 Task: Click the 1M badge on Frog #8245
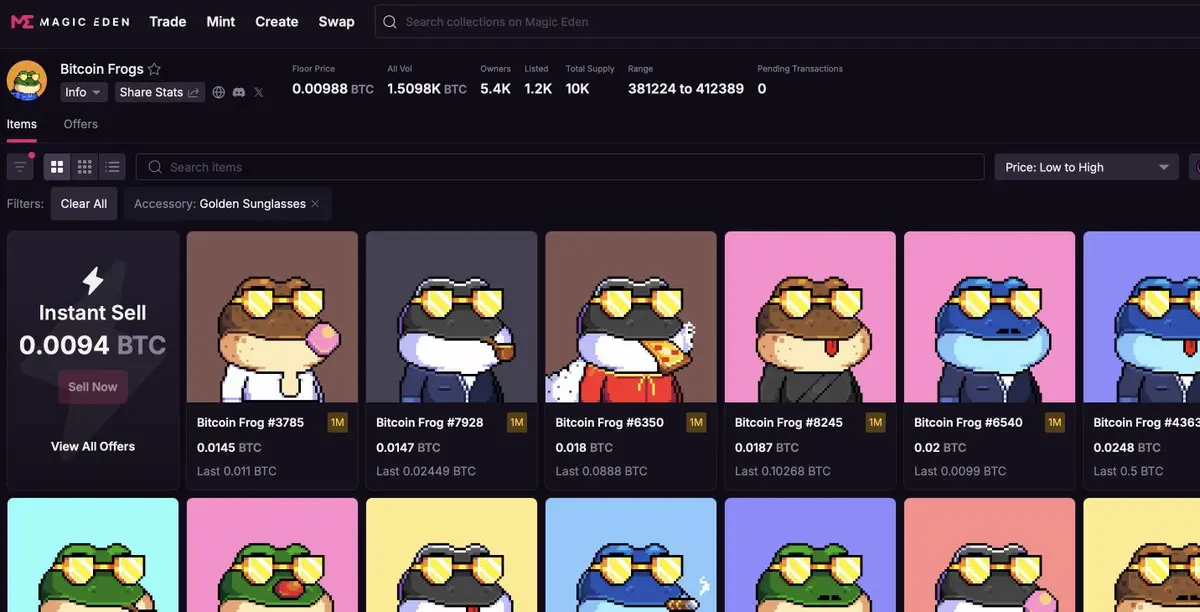click(876, 423)
